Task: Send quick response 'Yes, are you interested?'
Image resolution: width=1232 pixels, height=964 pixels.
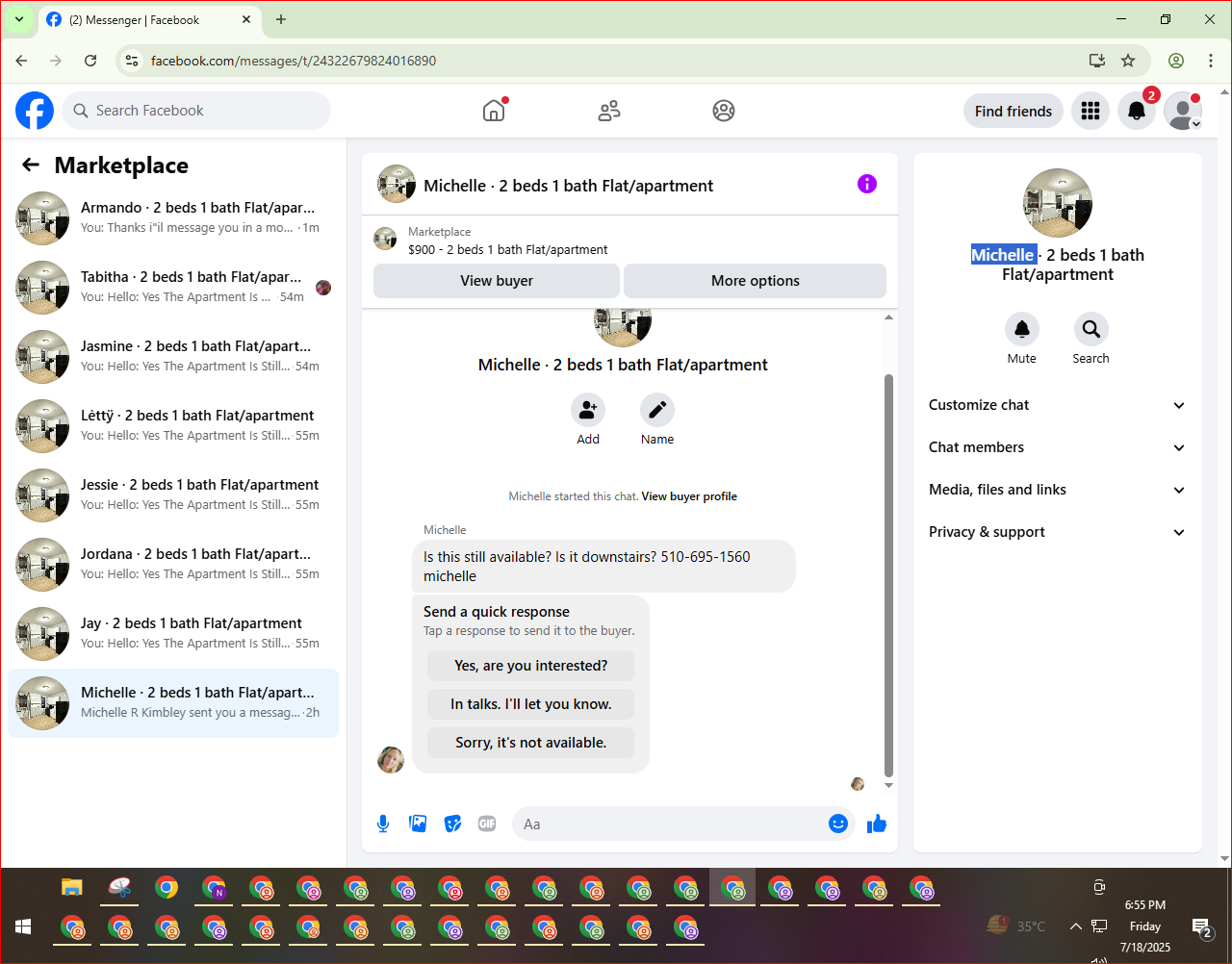Action: [530, 666]
